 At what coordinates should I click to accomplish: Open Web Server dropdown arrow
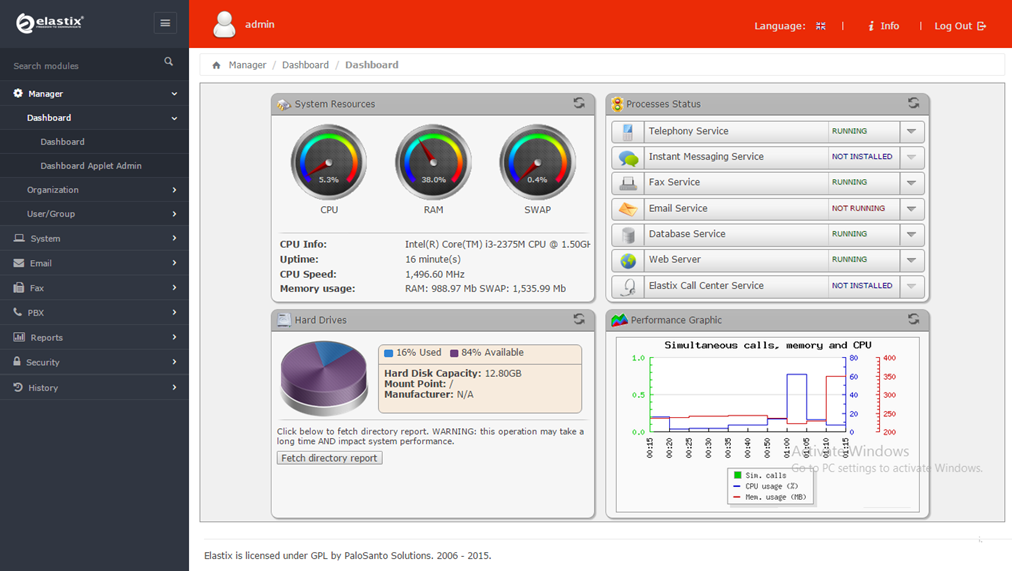(x=911, y=261)
